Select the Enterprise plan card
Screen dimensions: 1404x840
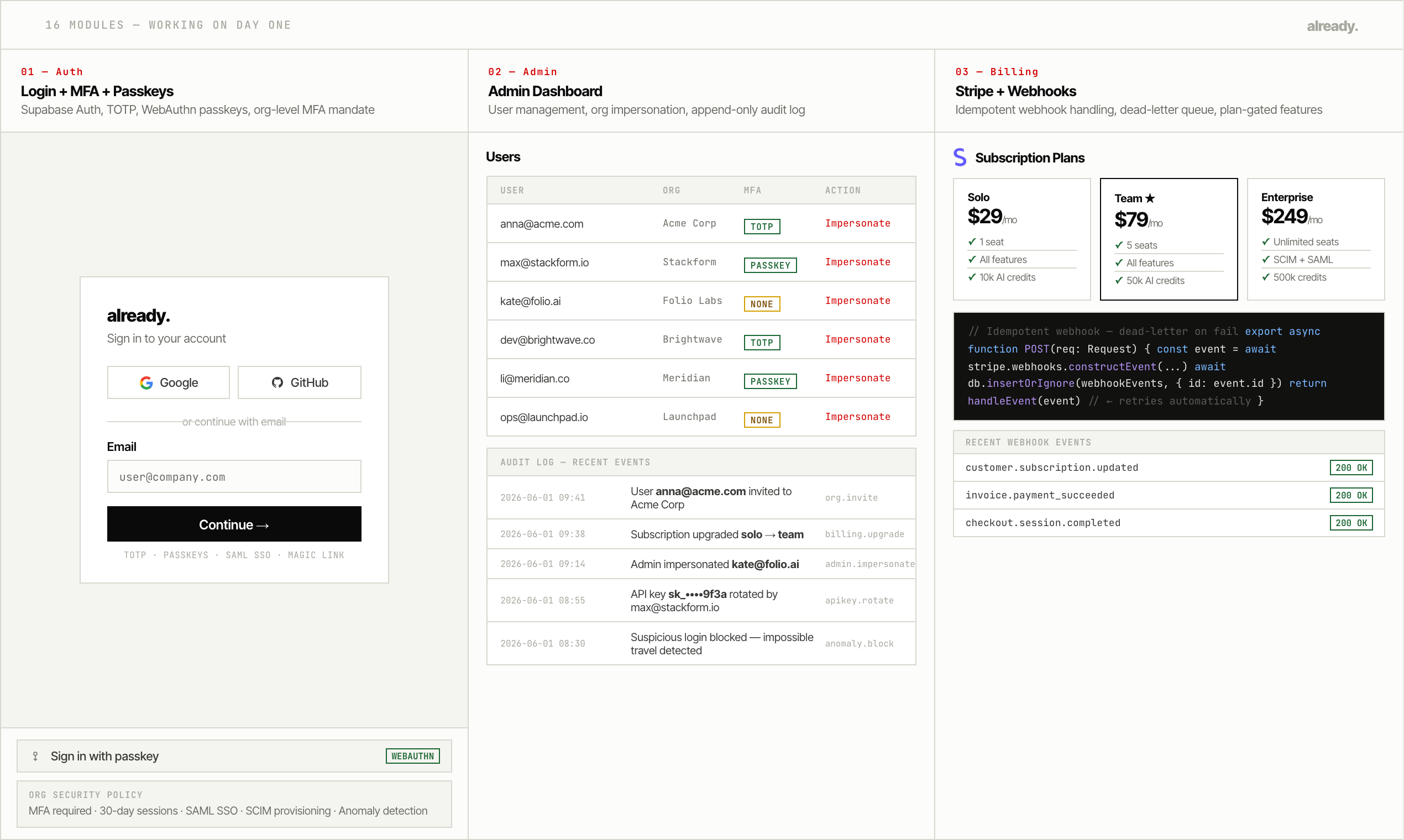tap(1316, 239)
